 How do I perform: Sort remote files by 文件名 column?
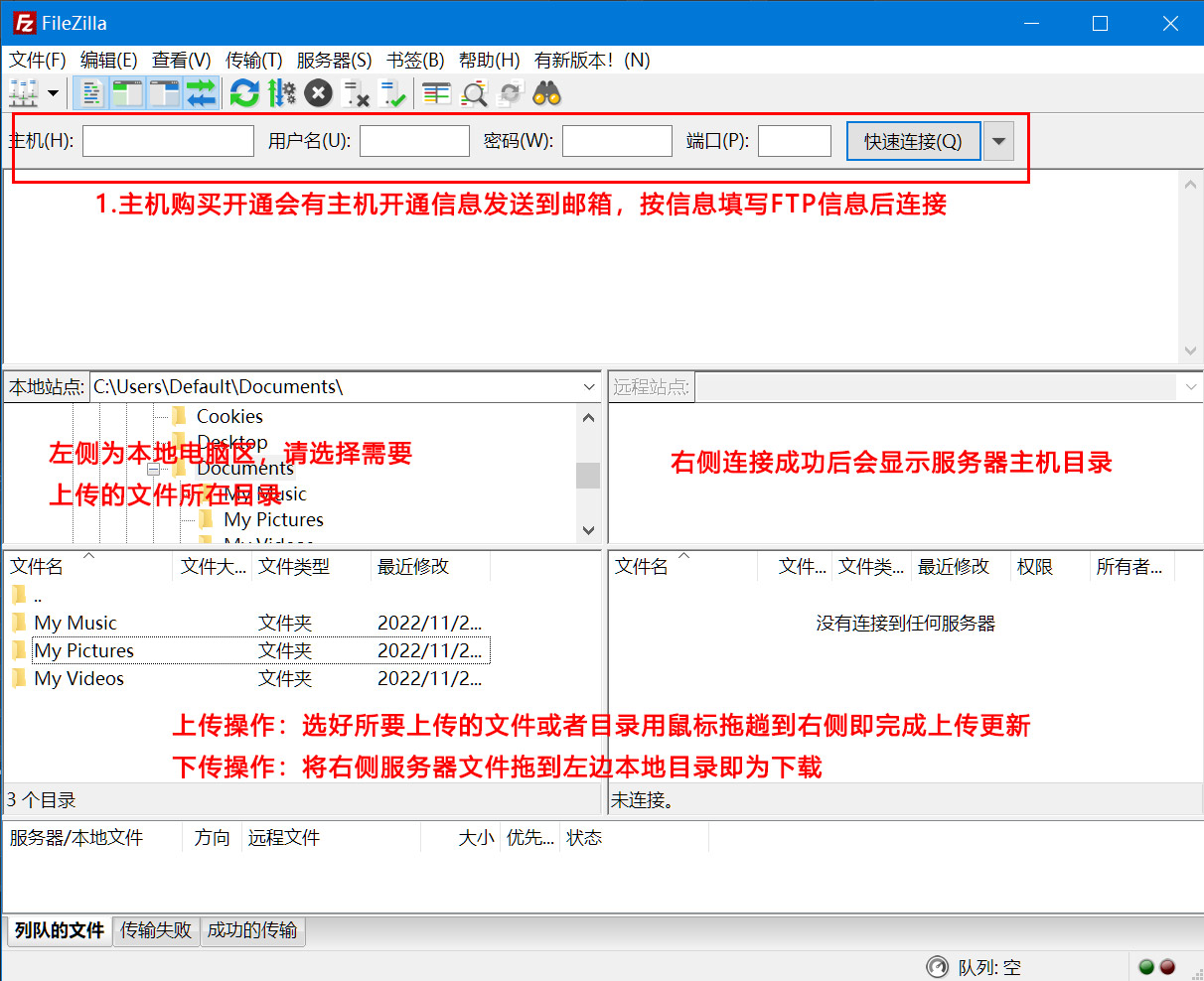tap(683, 566)
